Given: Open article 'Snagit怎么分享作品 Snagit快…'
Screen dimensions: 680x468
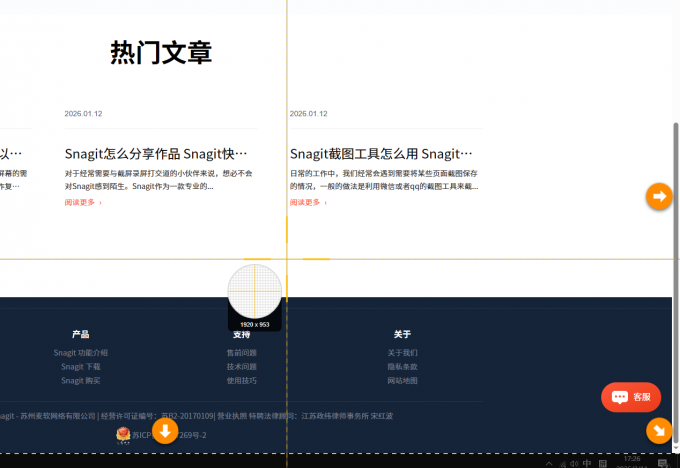Looking at the screenshot, I should pos(156,154).
